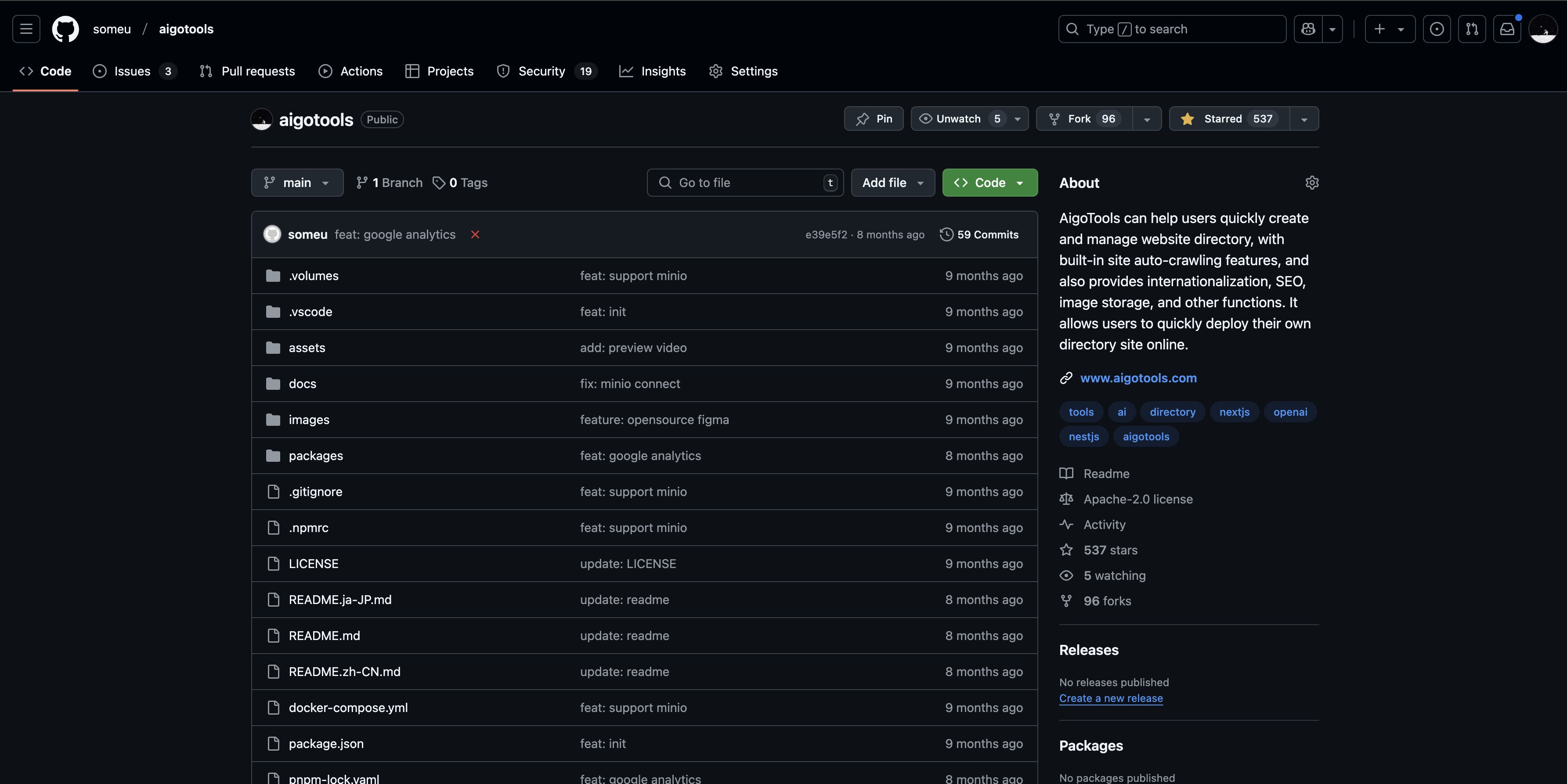Pin this repository to profile

(x=874, y=119)
